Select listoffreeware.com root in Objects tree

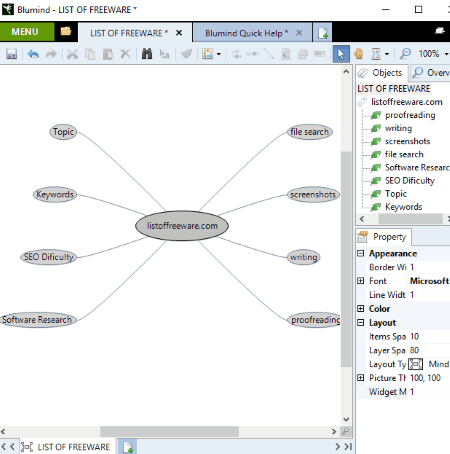pyautogui.click(x=407, y=102)
